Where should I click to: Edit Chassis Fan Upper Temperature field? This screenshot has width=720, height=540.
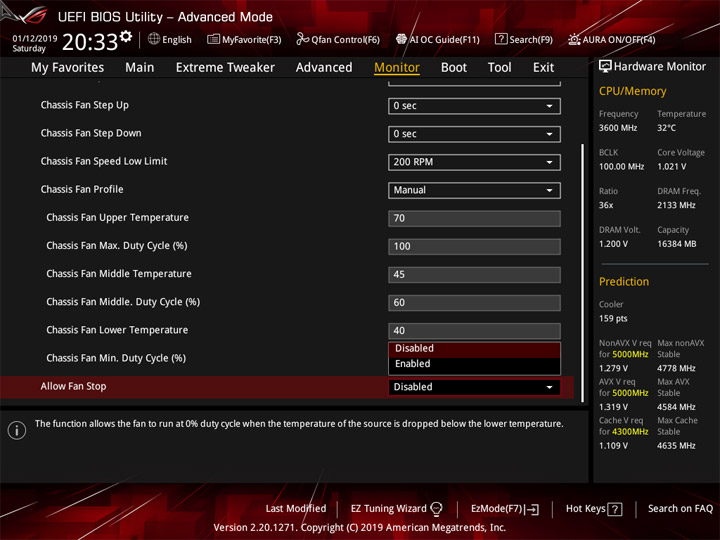pyautogui.click(x=474, y=219)
